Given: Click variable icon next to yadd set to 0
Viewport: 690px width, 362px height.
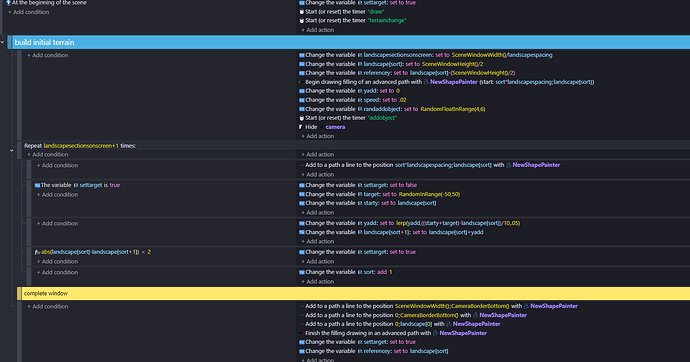Looking at the screenshot, I should [301, 91].
